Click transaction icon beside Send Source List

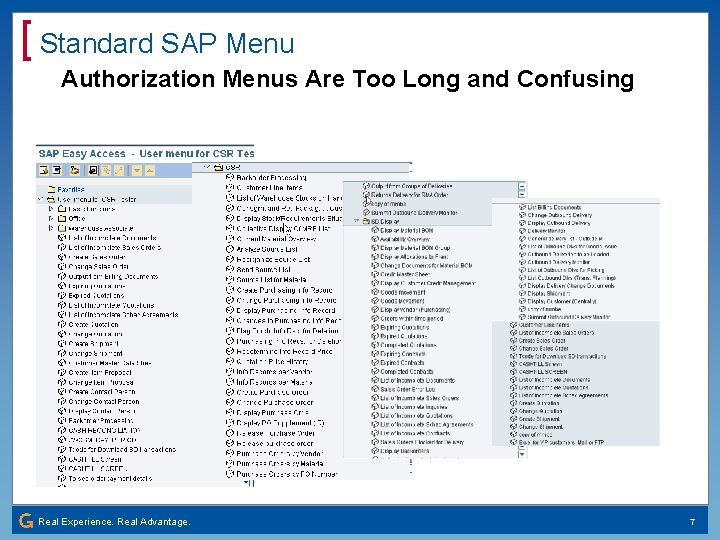[230, 269]
